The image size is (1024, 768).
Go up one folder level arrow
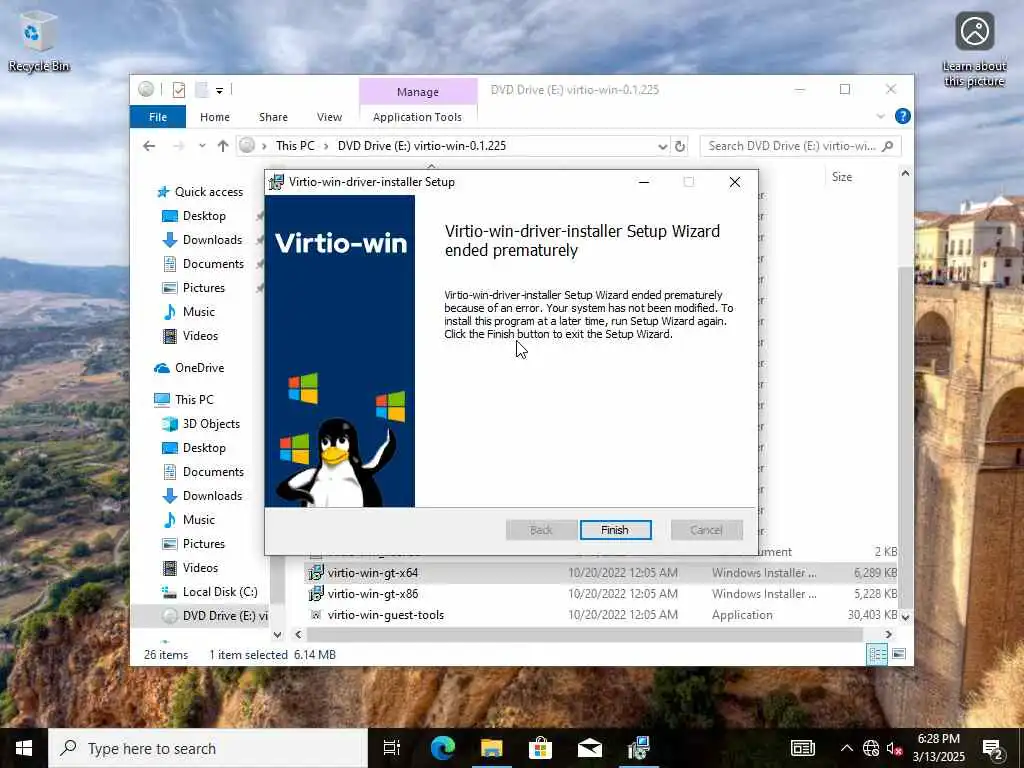click(223, 146)
